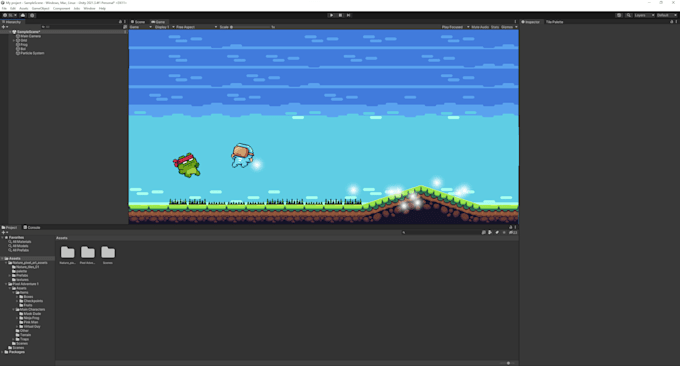The width and height of the screenshot is (680, 366).
Task: Open the Tile Palette tab
Action: [x=555, y=22]
